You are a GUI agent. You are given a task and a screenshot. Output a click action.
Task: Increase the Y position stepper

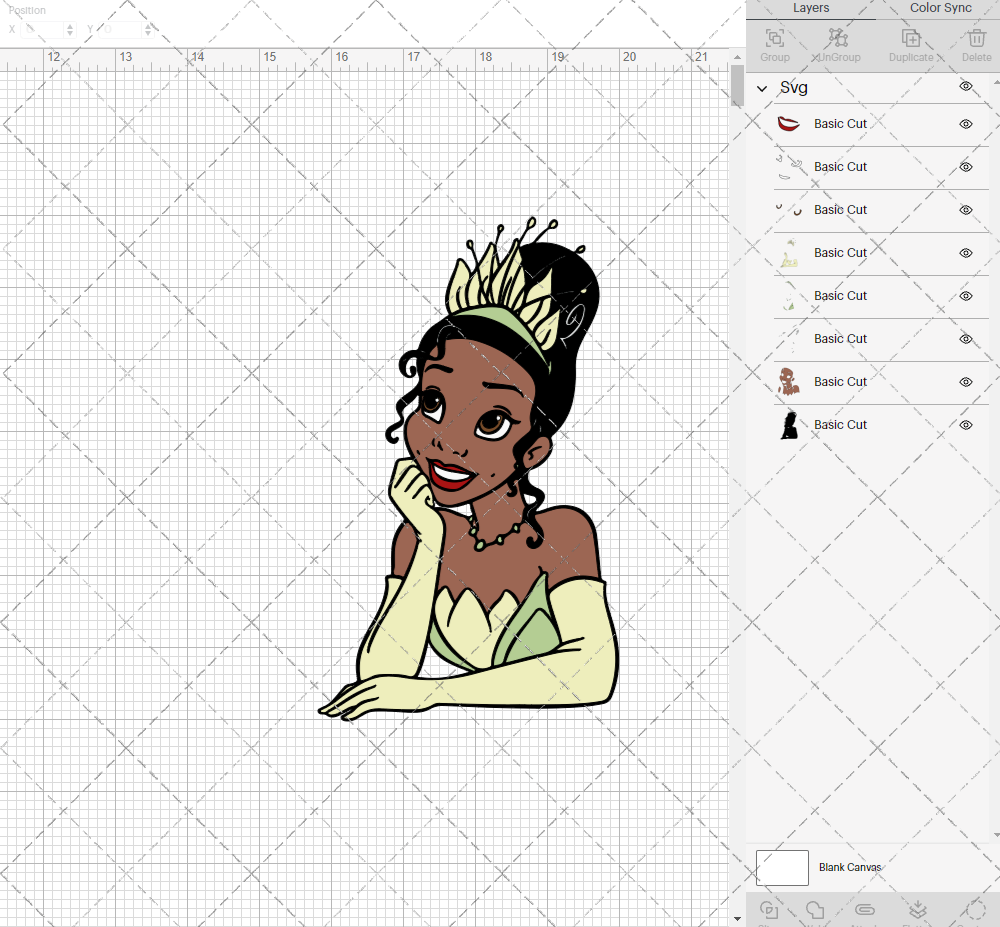(148, 26)
